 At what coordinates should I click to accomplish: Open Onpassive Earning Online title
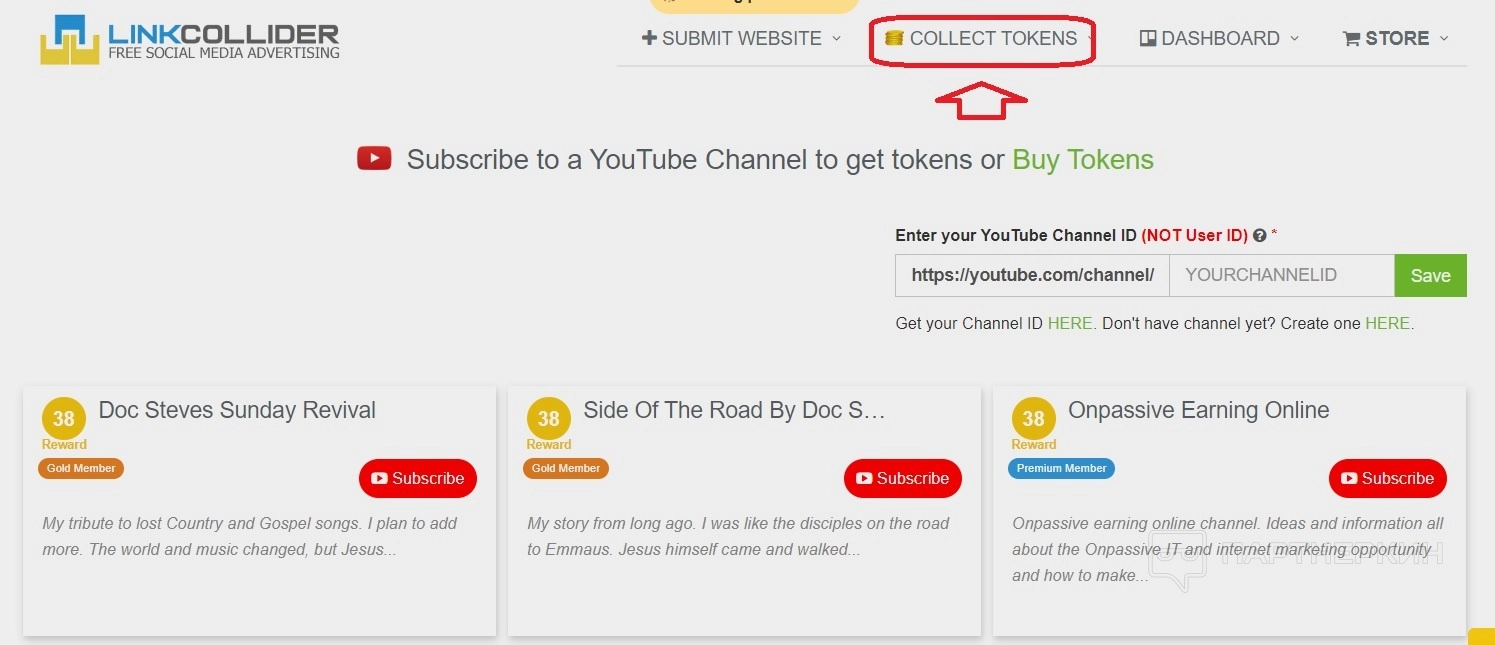coord(1199,410)
